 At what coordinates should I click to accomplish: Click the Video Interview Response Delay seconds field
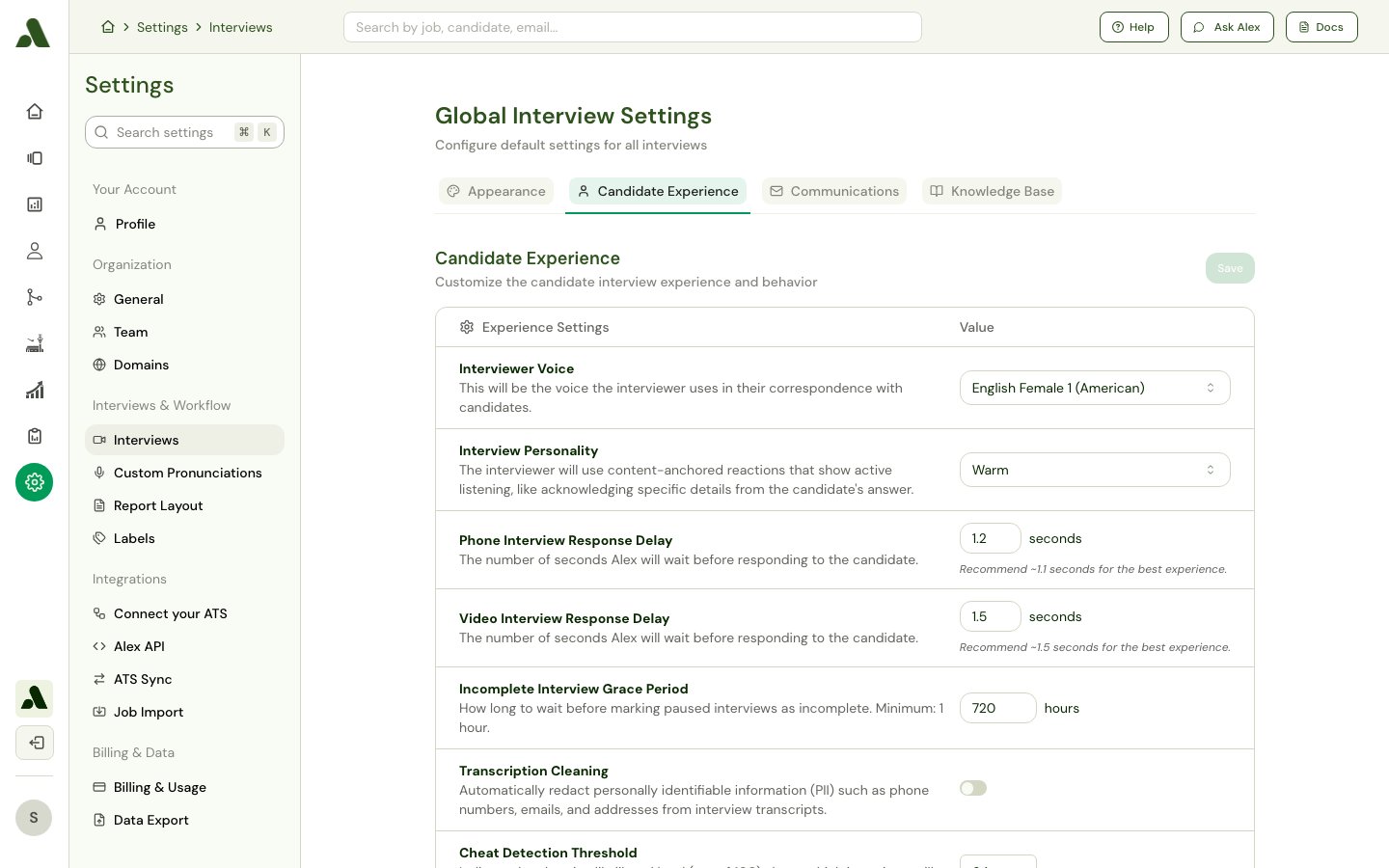(990, 616)
